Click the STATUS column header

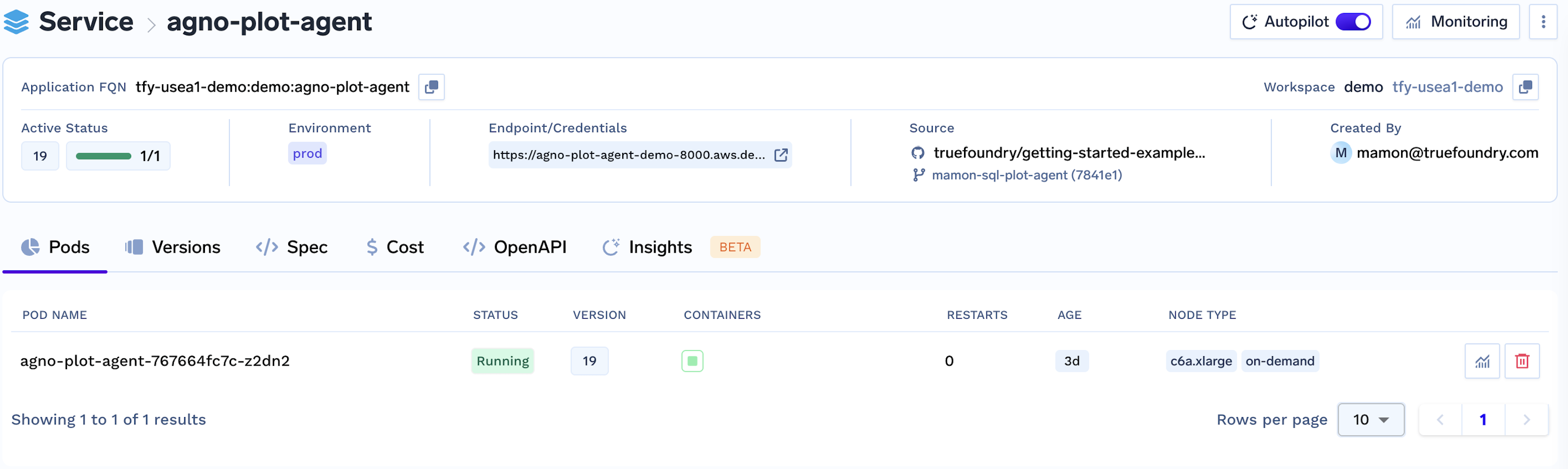click(495, 315)
